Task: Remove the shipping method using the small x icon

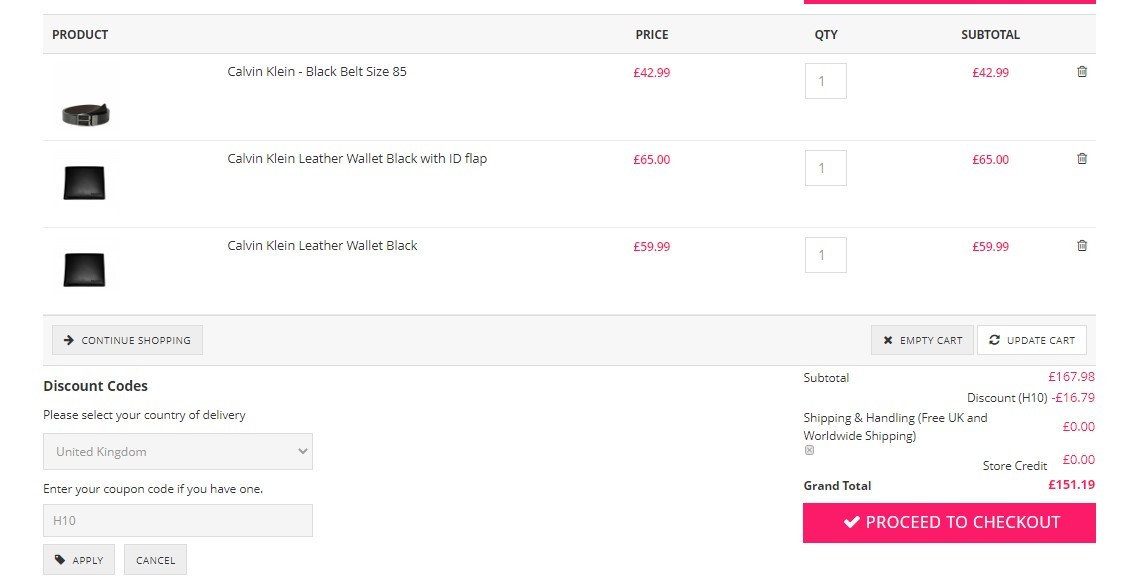Action: (x=809, y=450)
